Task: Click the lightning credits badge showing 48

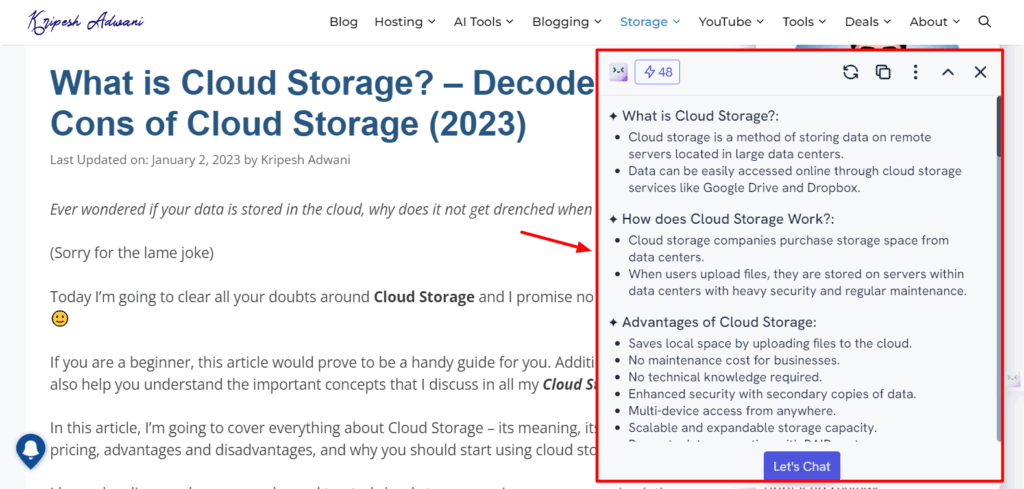Action: [x=658, y=72]
